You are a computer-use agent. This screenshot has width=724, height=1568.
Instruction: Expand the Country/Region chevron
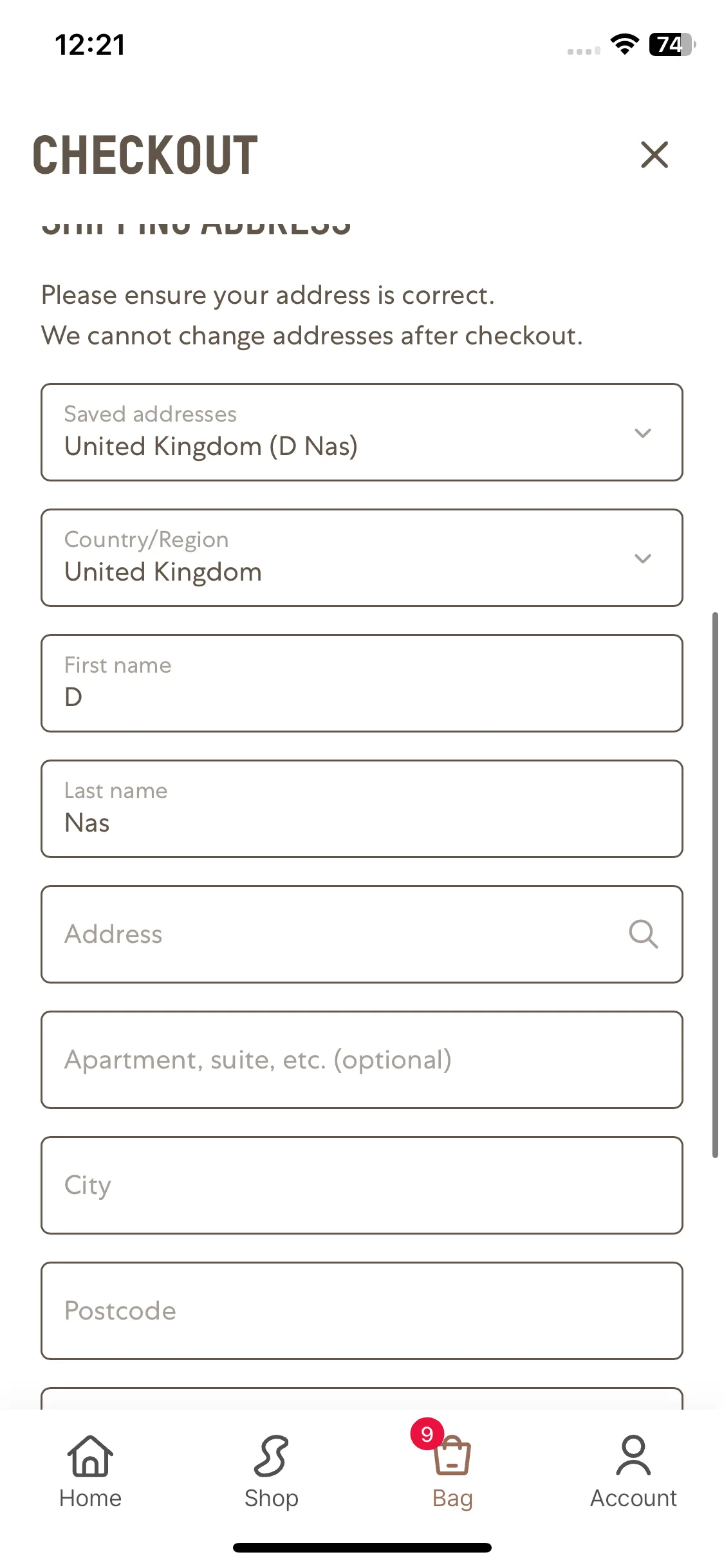[643, 559]
